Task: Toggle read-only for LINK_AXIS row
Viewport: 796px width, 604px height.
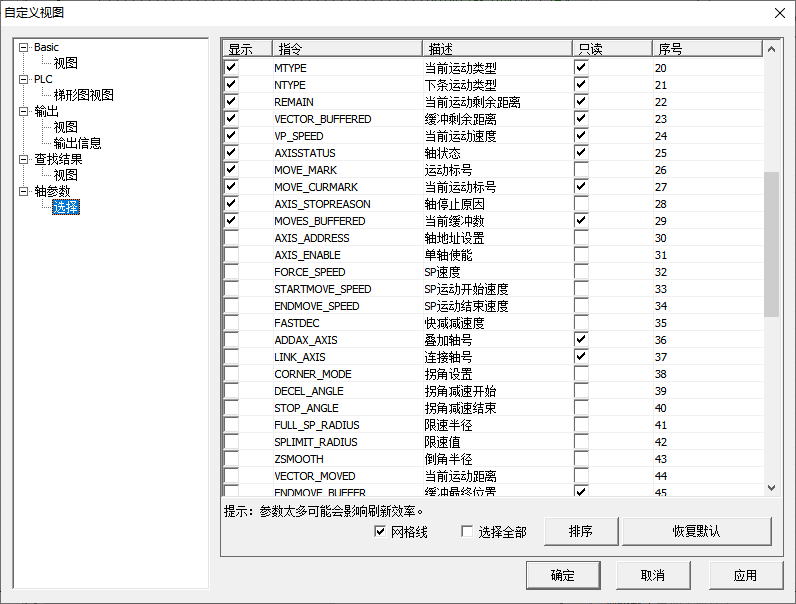Action: 582,356
